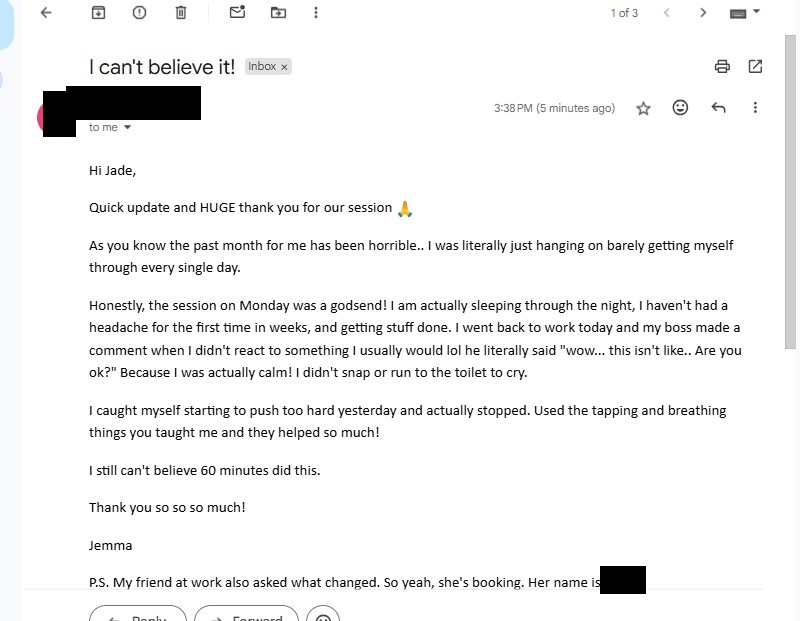Open more options in top toolbar
The height and width of the screenshot is (621, 800).
[x=316, y=13]
